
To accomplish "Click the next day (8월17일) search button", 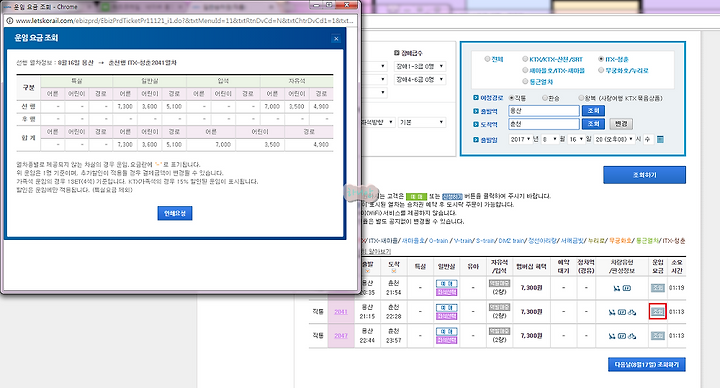I will tap(647, 365).
